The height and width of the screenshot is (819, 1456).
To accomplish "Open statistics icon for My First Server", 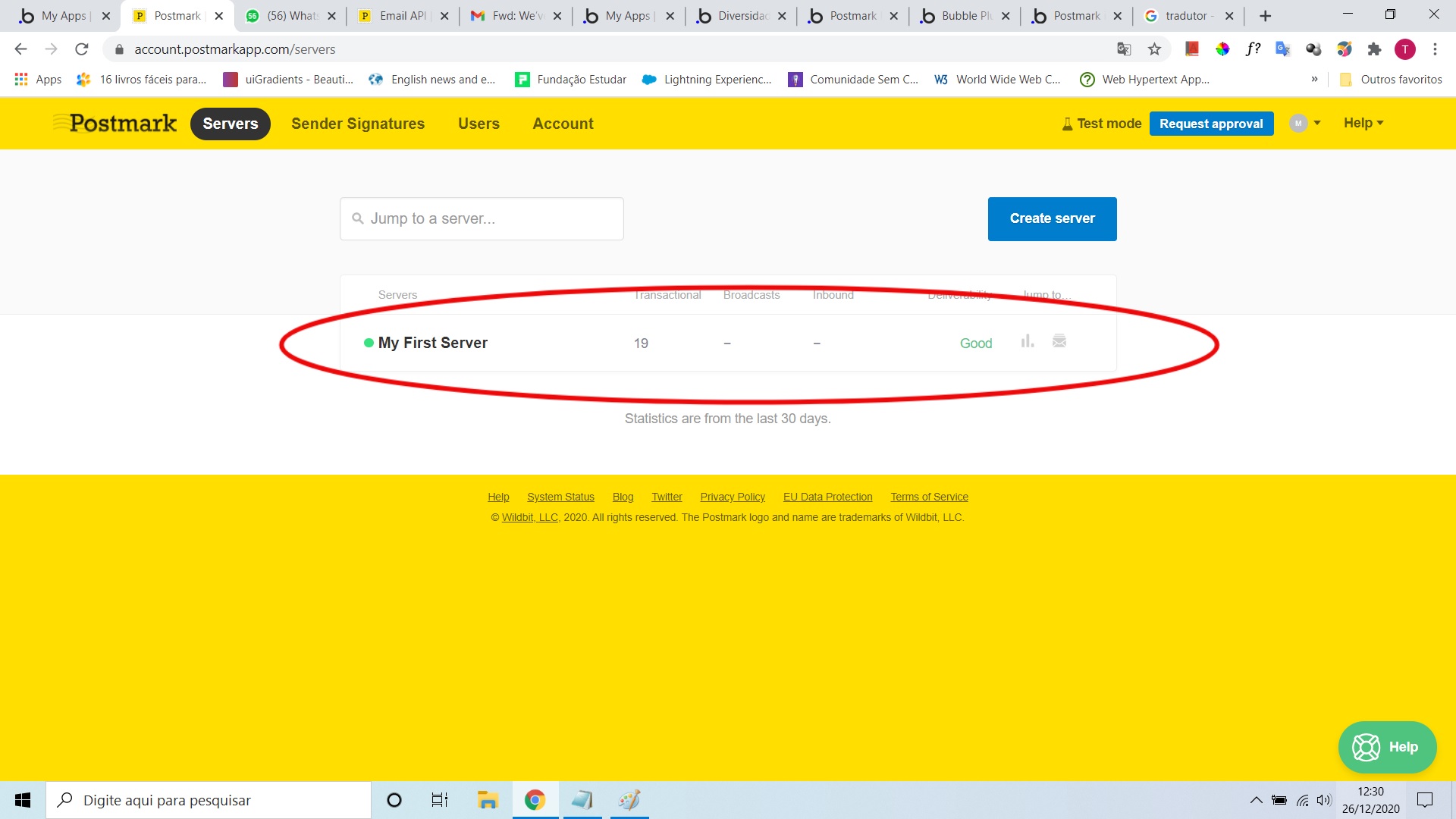I will tap(1028, 341).
